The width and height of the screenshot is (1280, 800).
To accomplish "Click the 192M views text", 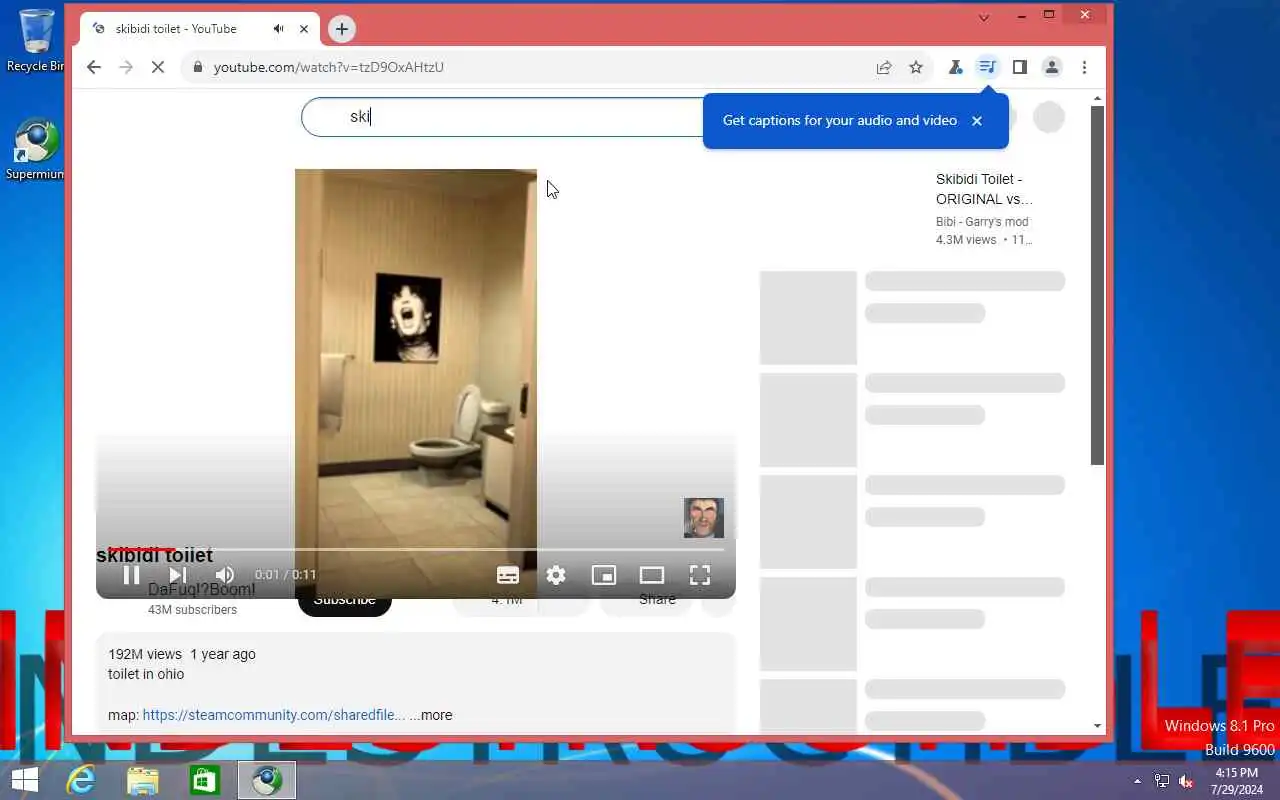I will coord(145,654).
